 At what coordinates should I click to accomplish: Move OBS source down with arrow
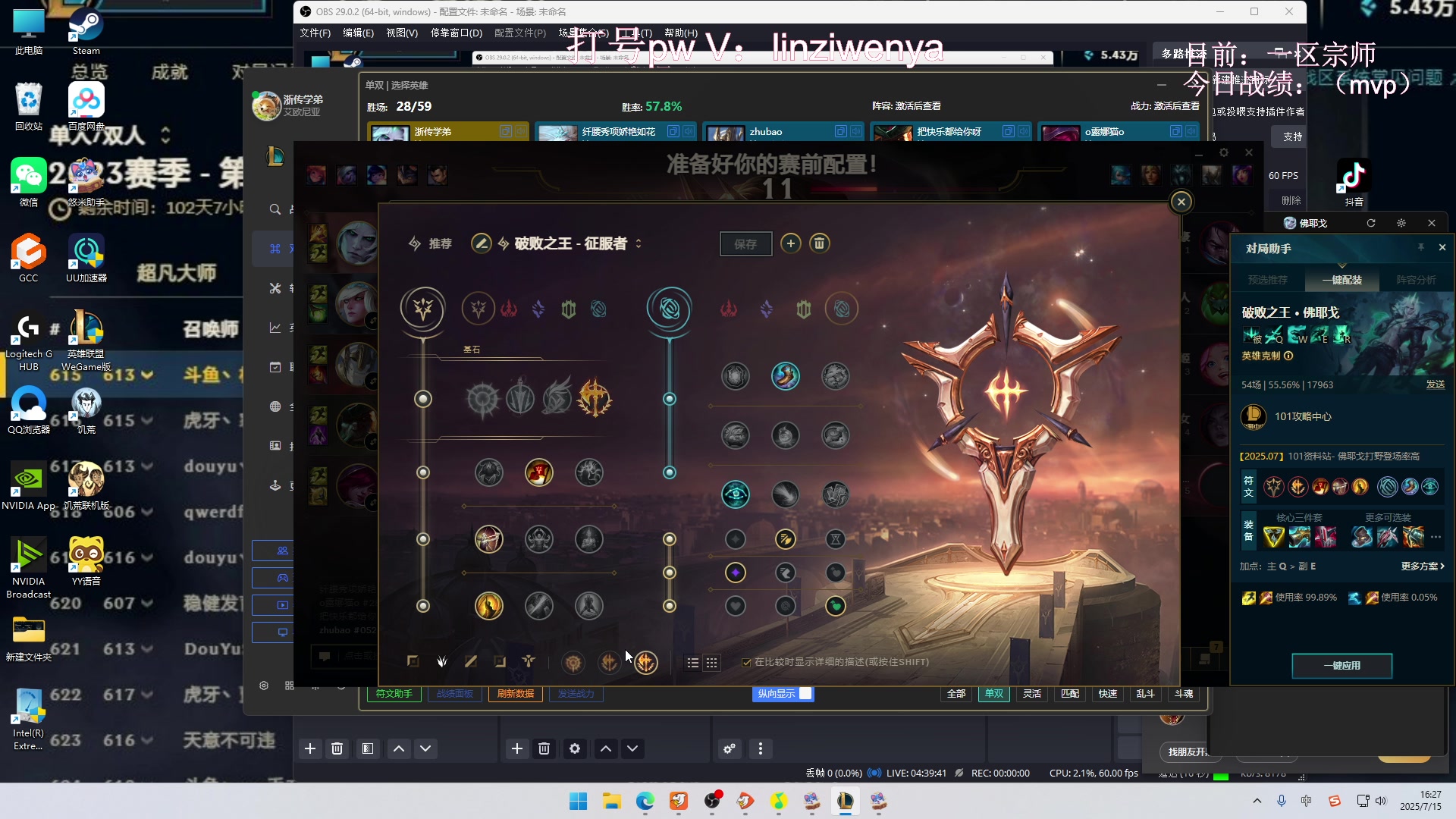(x=632, y=748)
